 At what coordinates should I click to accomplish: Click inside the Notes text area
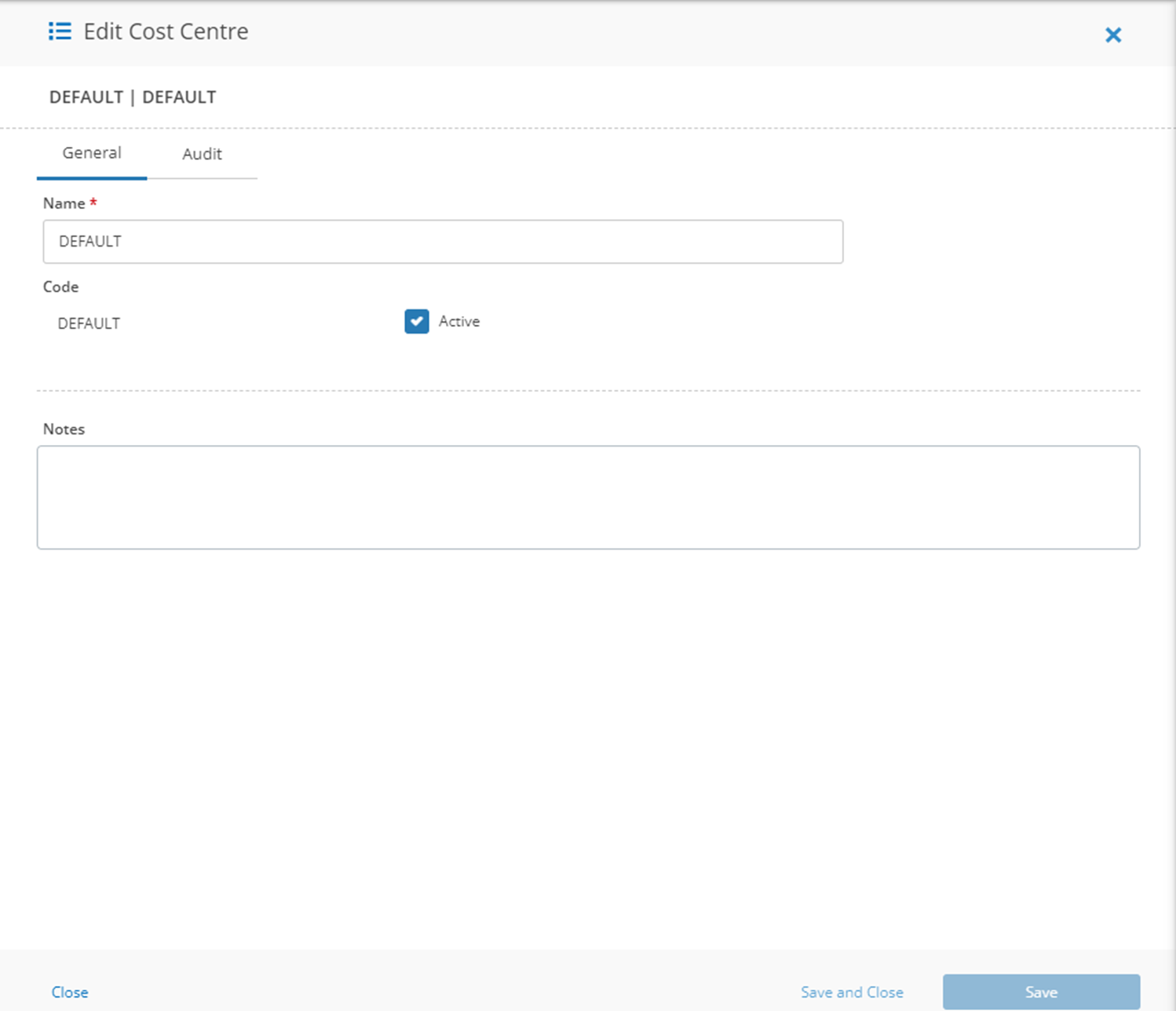click(588, 498)
